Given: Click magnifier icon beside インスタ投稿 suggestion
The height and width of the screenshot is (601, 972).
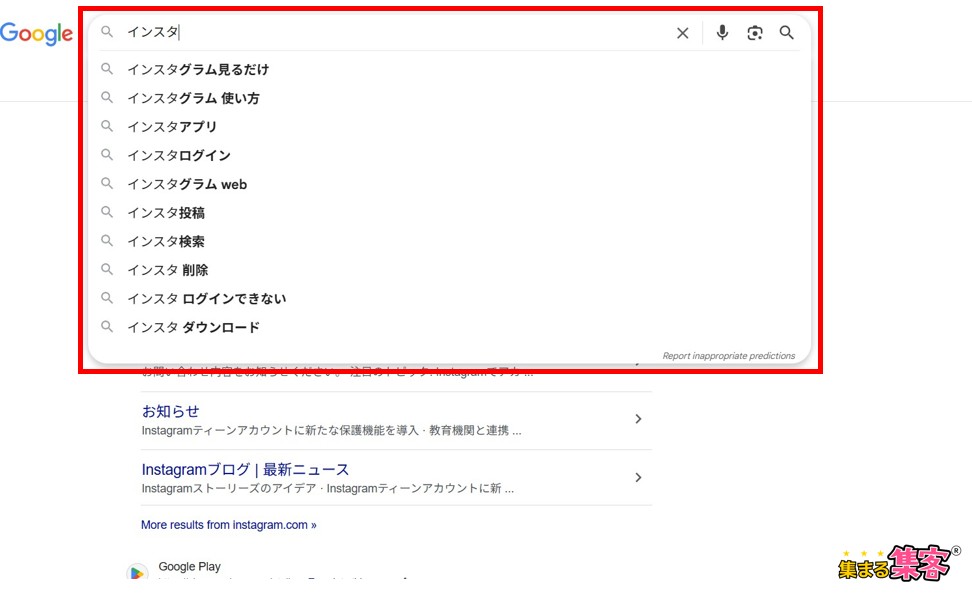Looking at the screenshot, I should (107, 212).
